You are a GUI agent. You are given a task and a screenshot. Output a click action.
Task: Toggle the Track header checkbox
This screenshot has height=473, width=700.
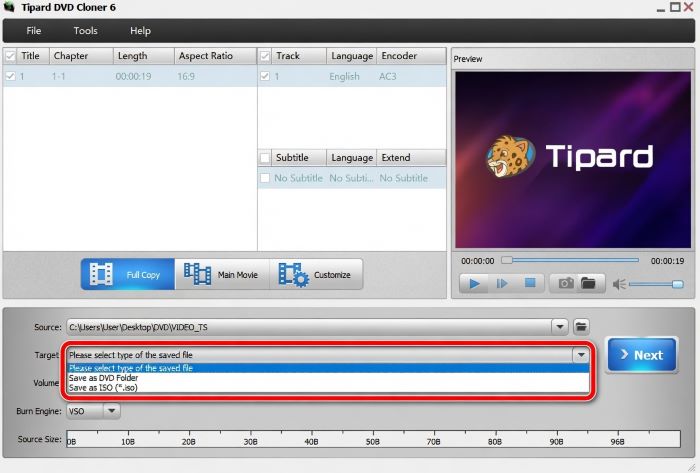click(x=265, y=56)
